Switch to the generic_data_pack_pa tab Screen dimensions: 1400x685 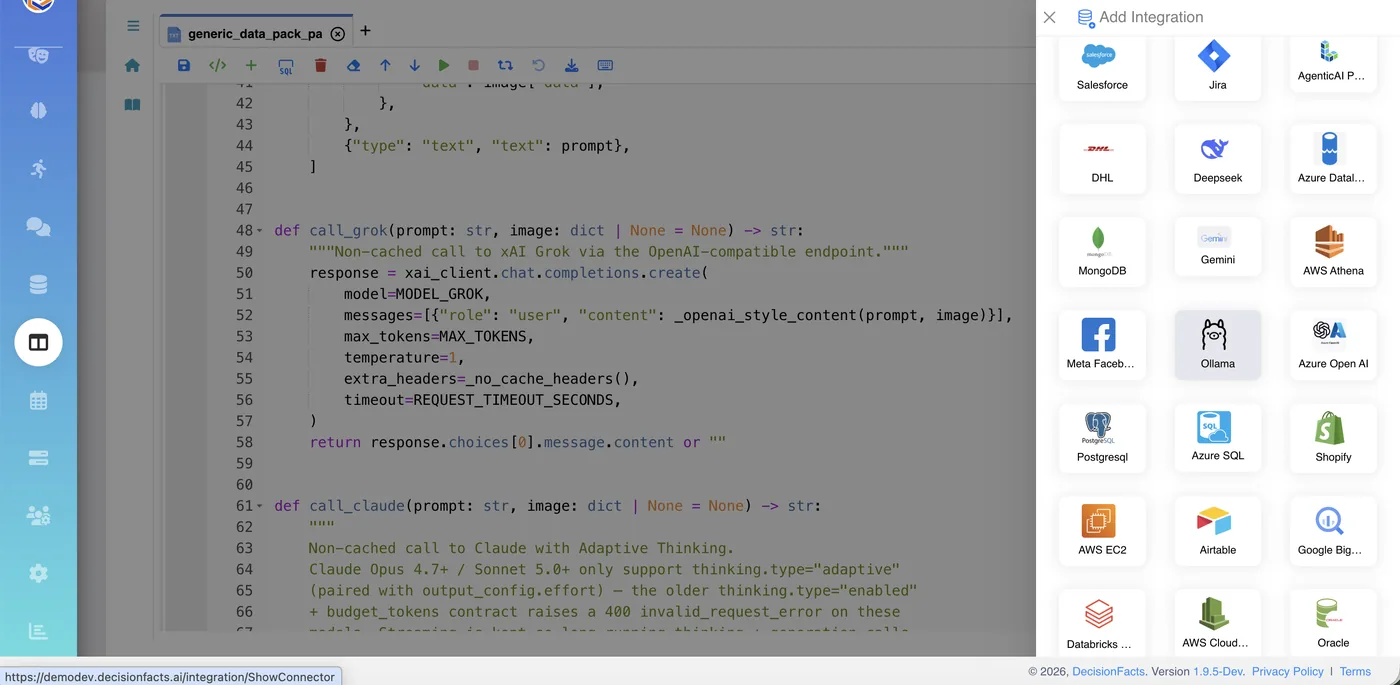coord(255,33)
